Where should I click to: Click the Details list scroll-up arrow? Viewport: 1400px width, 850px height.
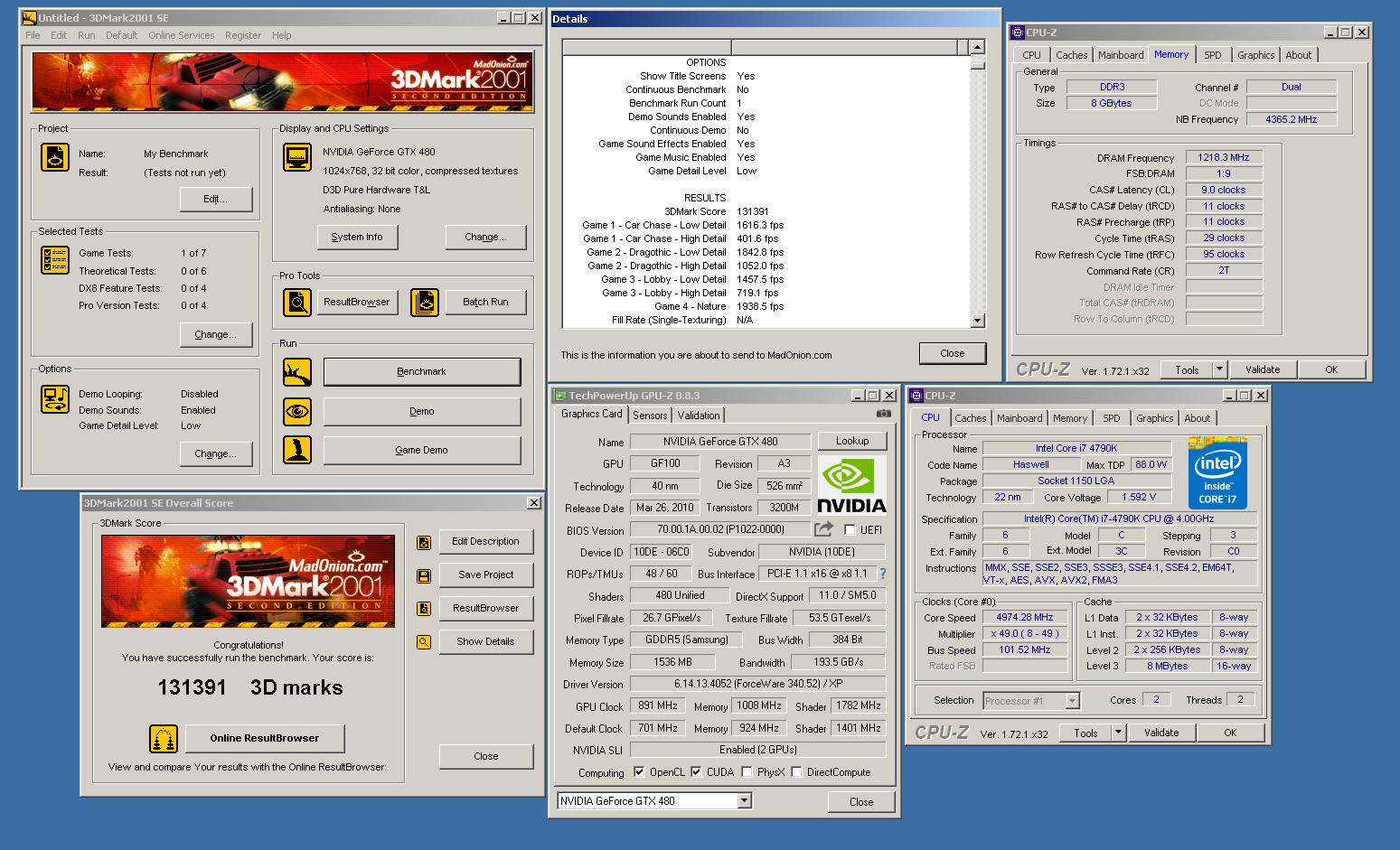pyautogui.click(x=977, y=47)
